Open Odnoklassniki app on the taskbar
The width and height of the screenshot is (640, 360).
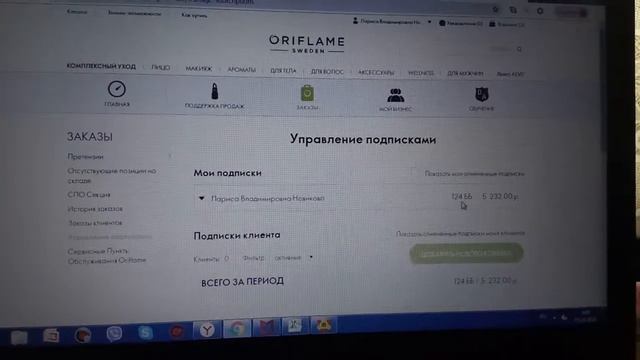[295, 326]
